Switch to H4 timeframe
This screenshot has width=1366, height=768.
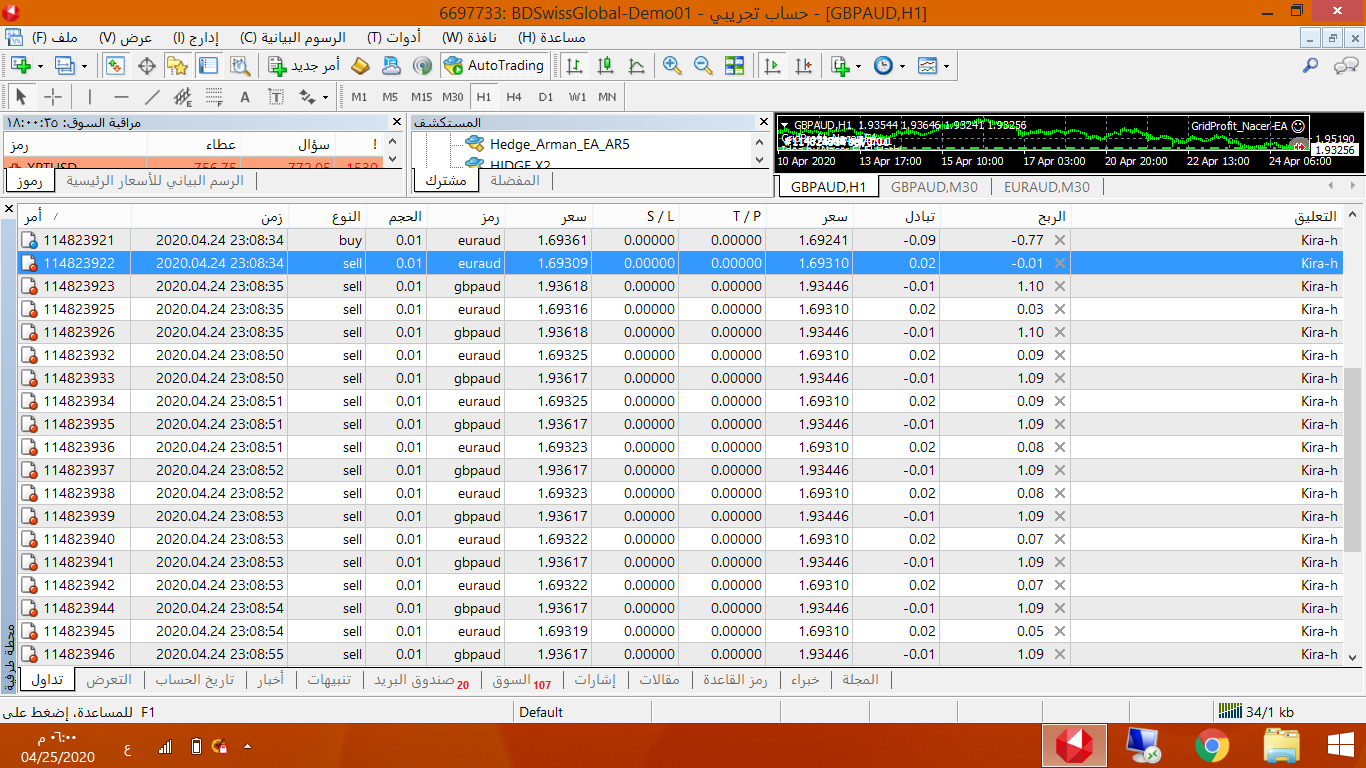click(x=514, y=97)
